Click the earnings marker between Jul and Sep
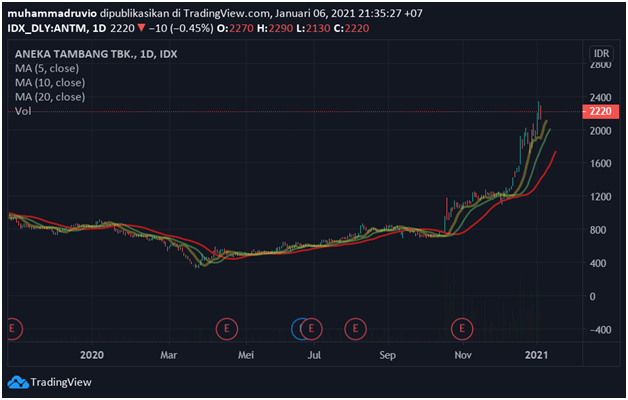The height and width of the screenshot is (400, 628). click(x=355, y=327)
